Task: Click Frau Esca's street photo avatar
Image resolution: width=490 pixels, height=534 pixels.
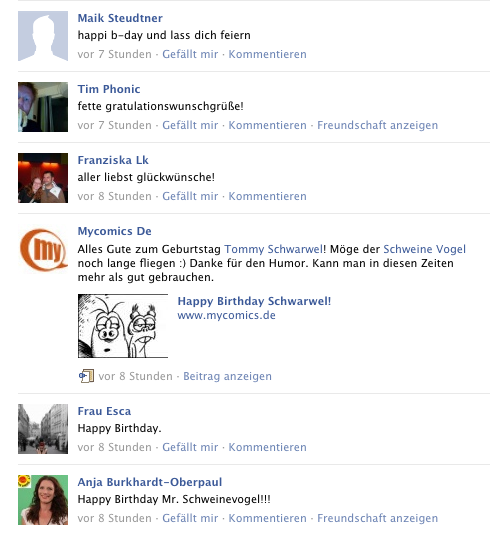Action: tap(43, 429)
